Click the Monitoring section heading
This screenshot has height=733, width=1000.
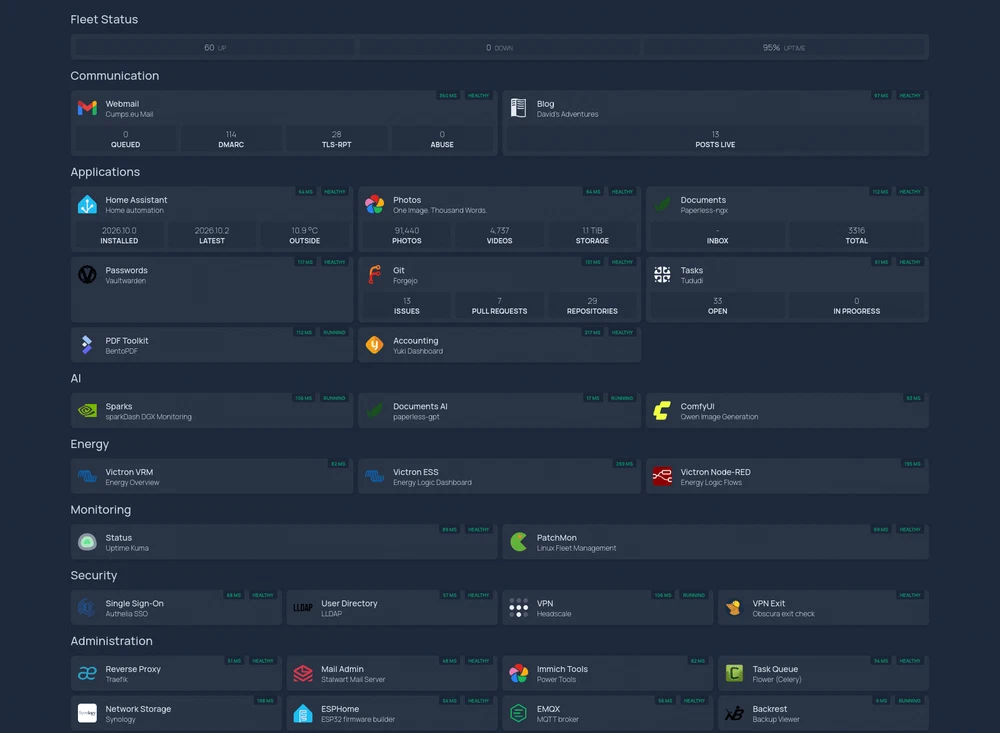[x=101, y=510]
